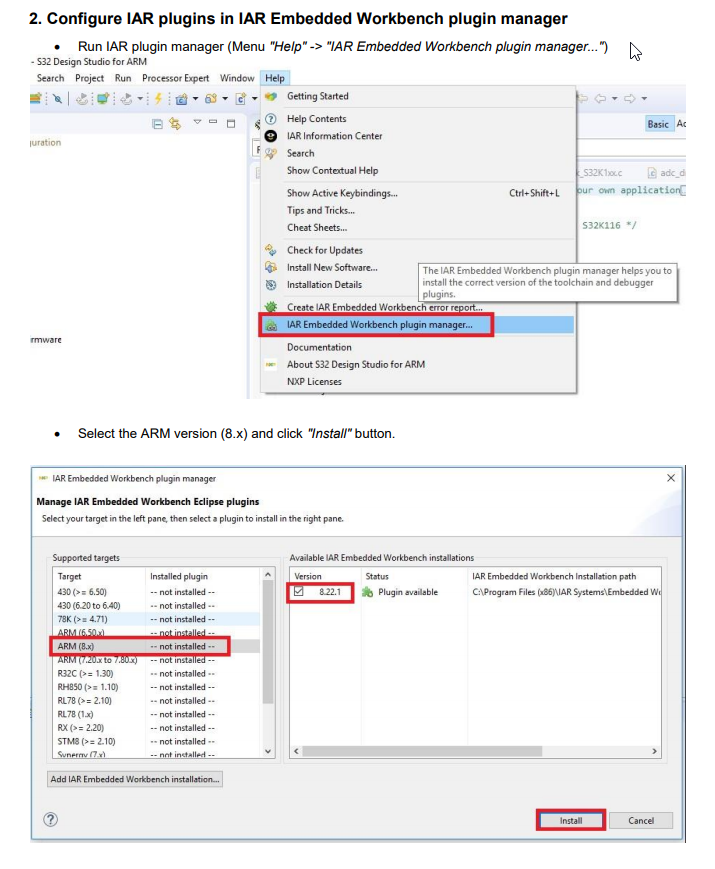
Task: Click the green bug error report icon
Action: coord(270,306)
